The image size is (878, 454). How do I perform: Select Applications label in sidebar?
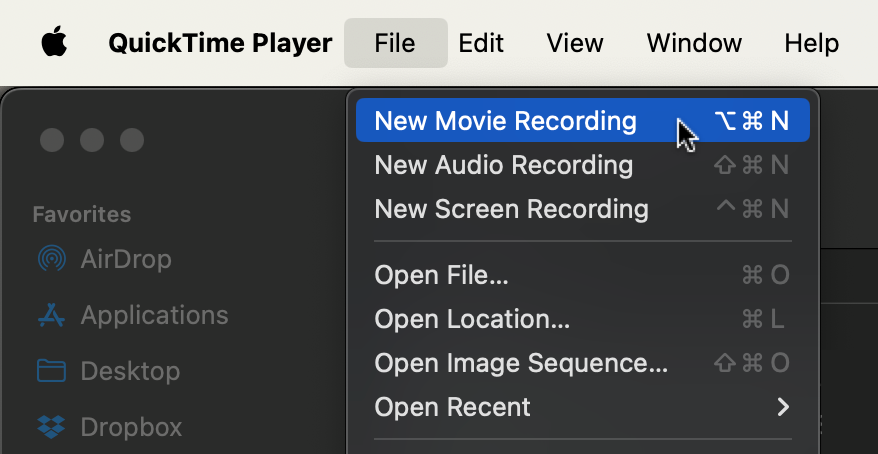(155, 315)
